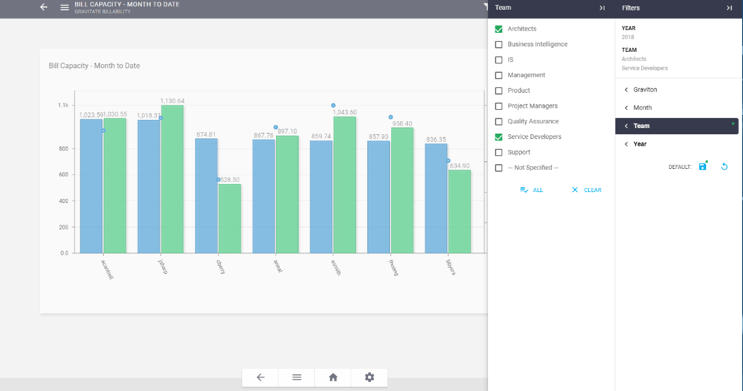Collapse the Team panel arrow icon
743x391 pixels.
click(x=602, y=8)
